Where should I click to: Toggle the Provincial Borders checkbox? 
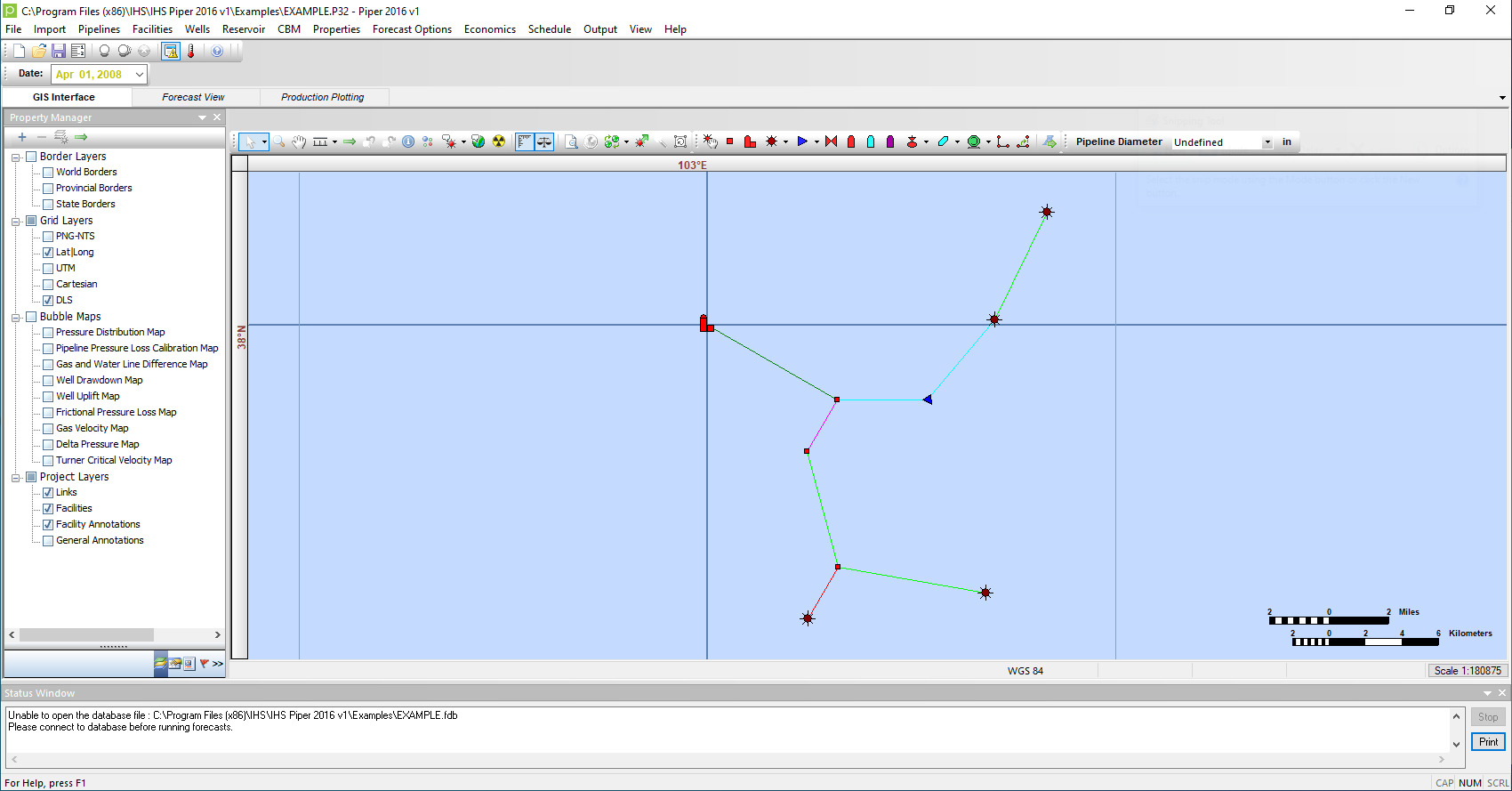[48, 189]
